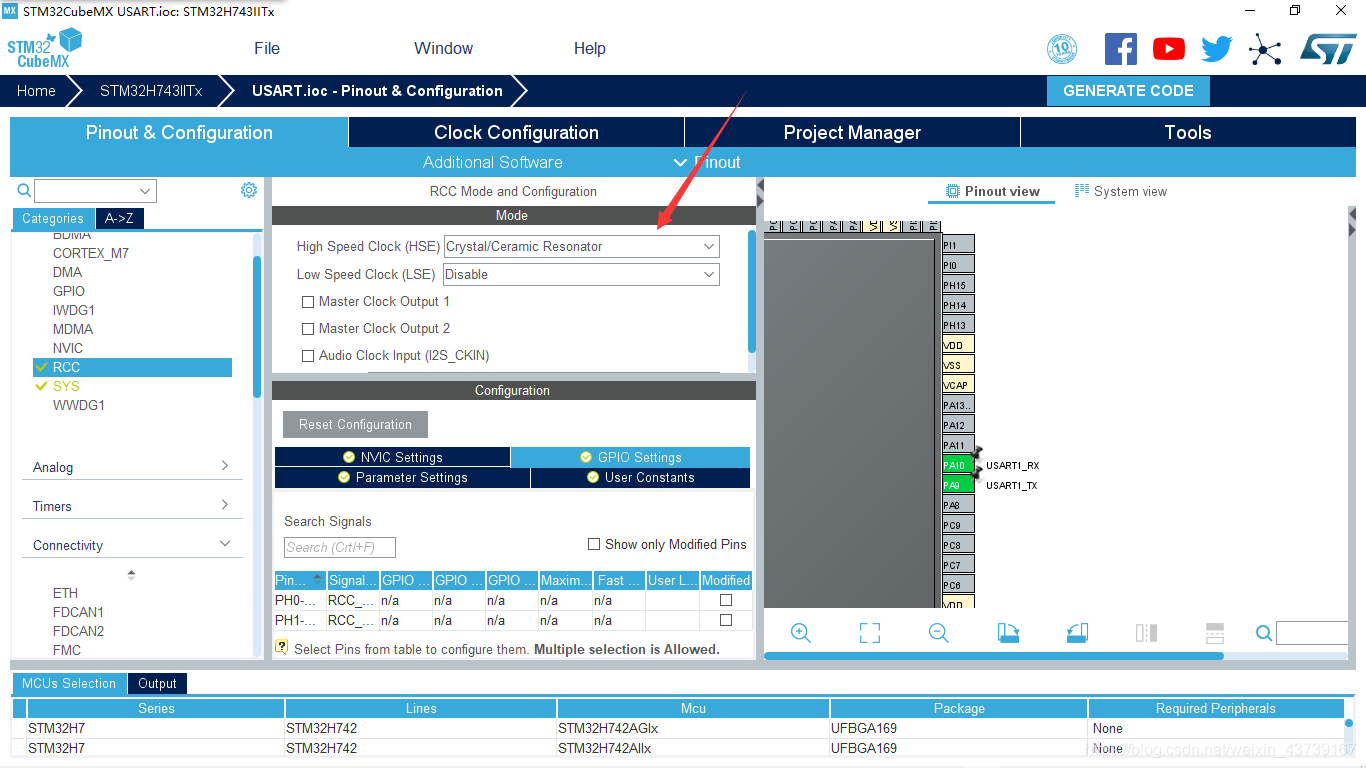Open the NVIC Settings tab
The height and width of the screenshot is (768, 1366).
[392, 457]
